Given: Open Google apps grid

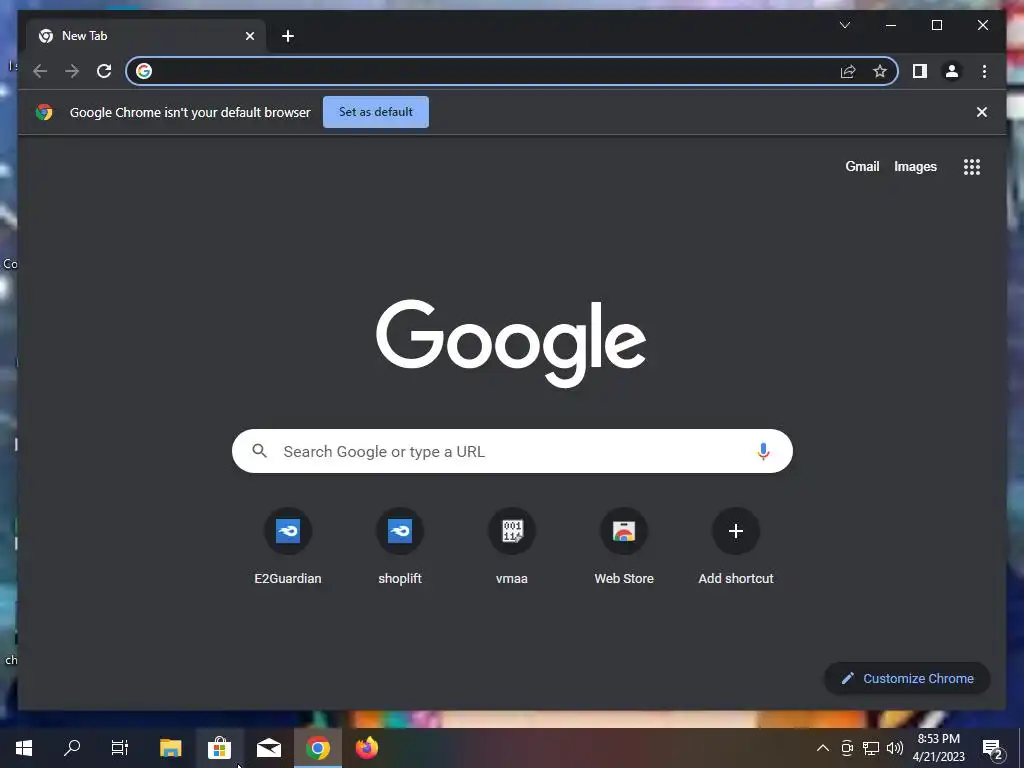Looking at the screenshot, I should (x=972, y=167).
